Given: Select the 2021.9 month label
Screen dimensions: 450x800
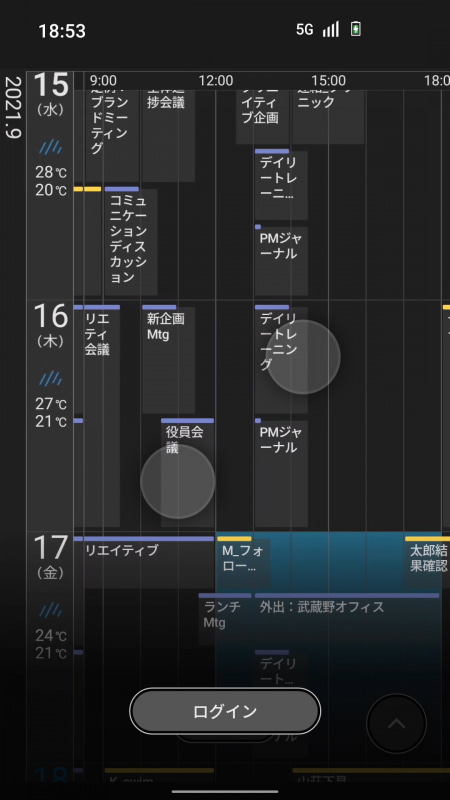Looking at the screenshot, I should tap(13, 108).
